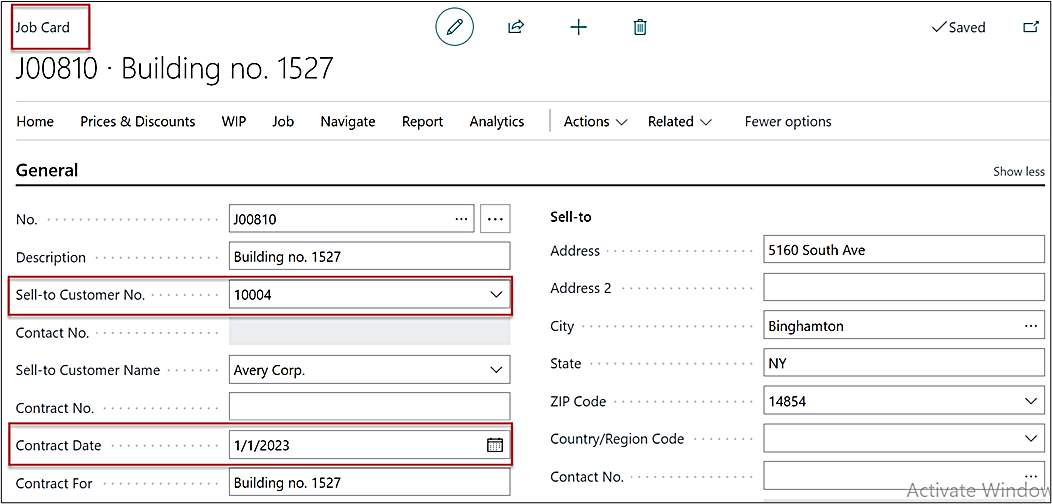Open job card in new window icon
This screenshot has height=504, width=1052.
click(1030, 27)
